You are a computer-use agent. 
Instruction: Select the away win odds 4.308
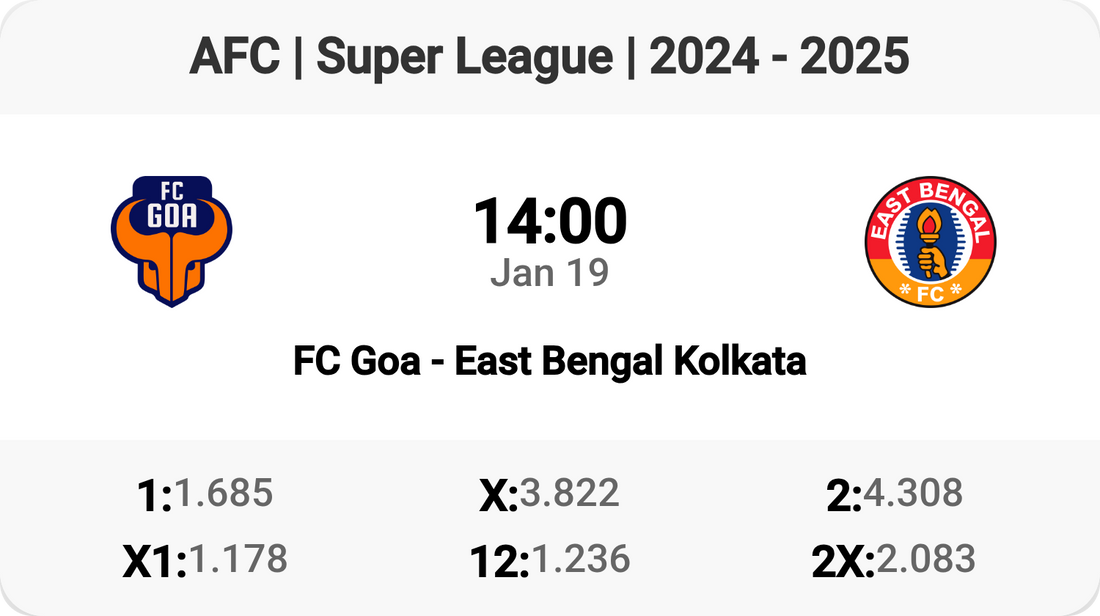(x=913, y=493)
